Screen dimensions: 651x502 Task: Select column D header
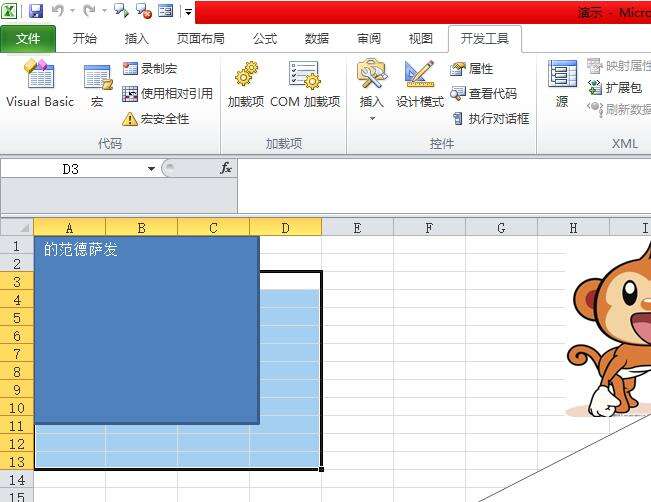pyautogui.click(x=286, y=228)
